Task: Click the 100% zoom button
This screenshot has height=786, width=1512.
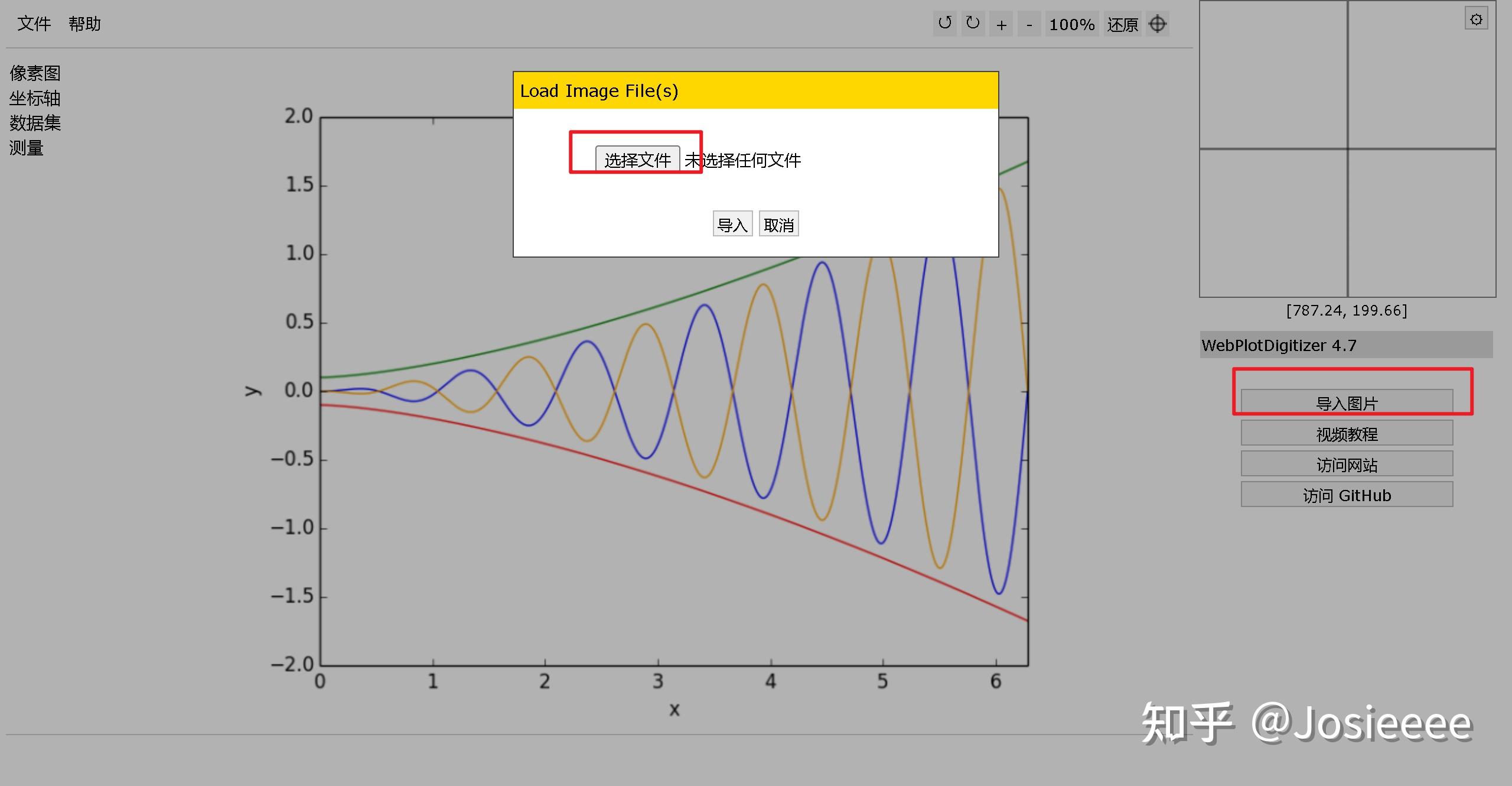Action: (1071, 25)
